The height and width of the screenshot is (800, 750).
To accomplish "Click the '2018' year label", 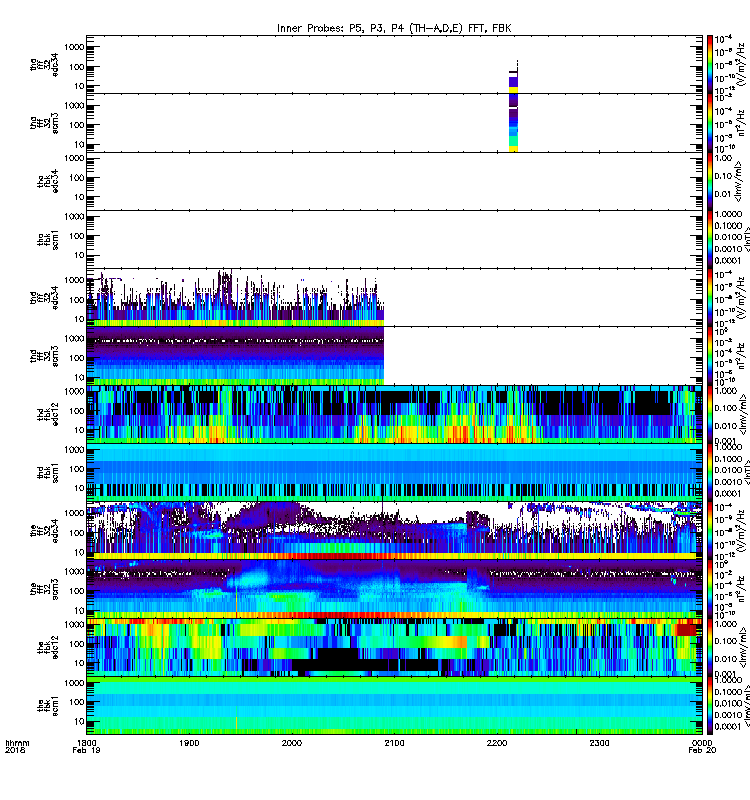I will (14, 750).
